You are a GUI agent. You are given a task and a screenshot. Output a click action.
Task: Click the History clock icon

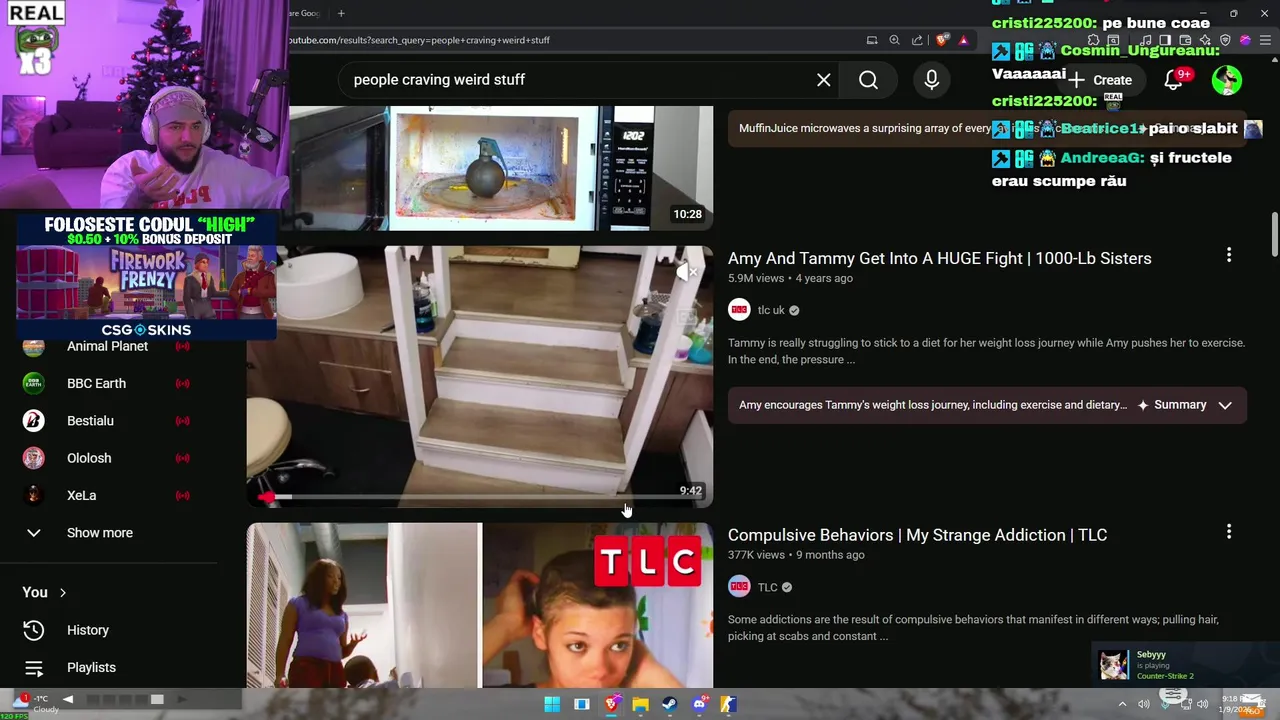tap(34, 630)
